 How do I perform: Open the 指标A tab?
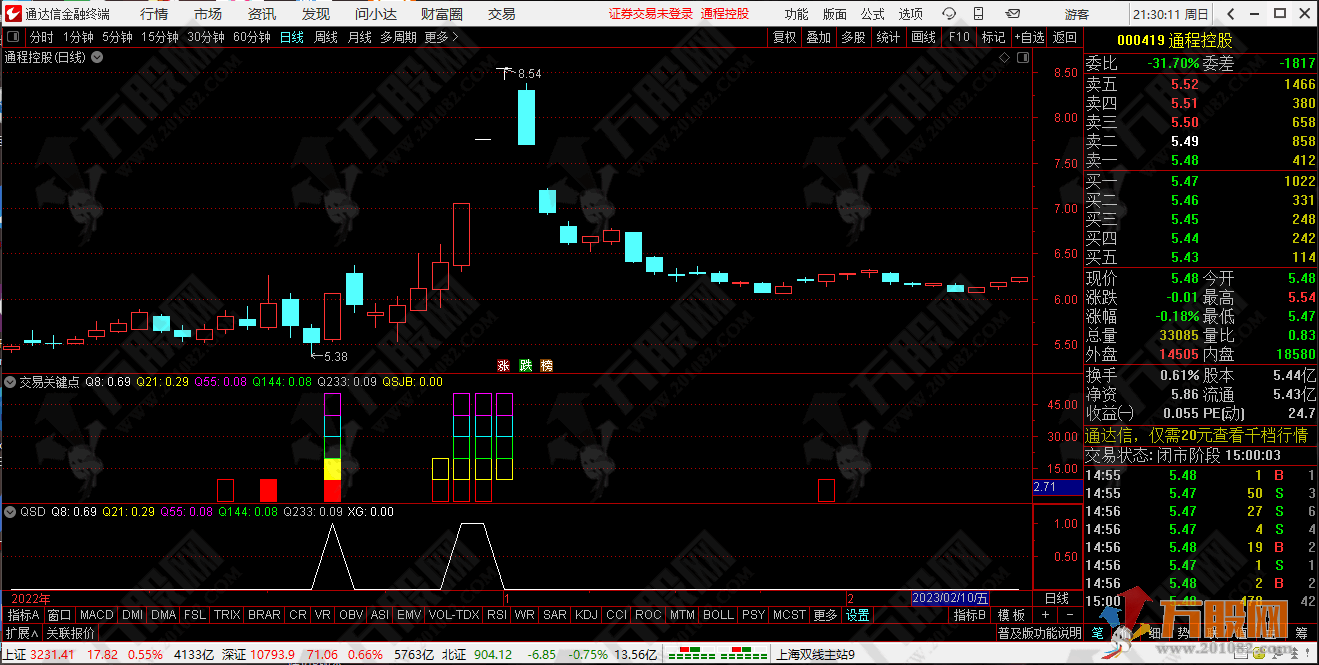click(23, 615)
